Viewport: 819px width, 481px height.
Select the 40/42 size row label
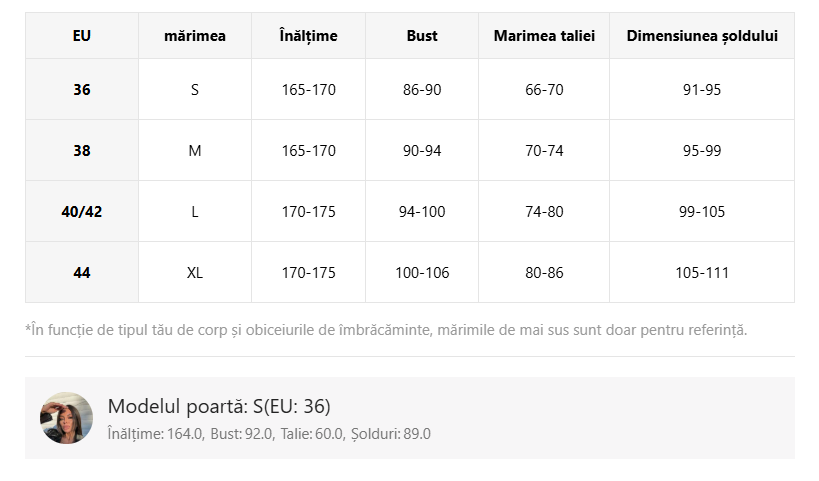[x=82, y=212]
